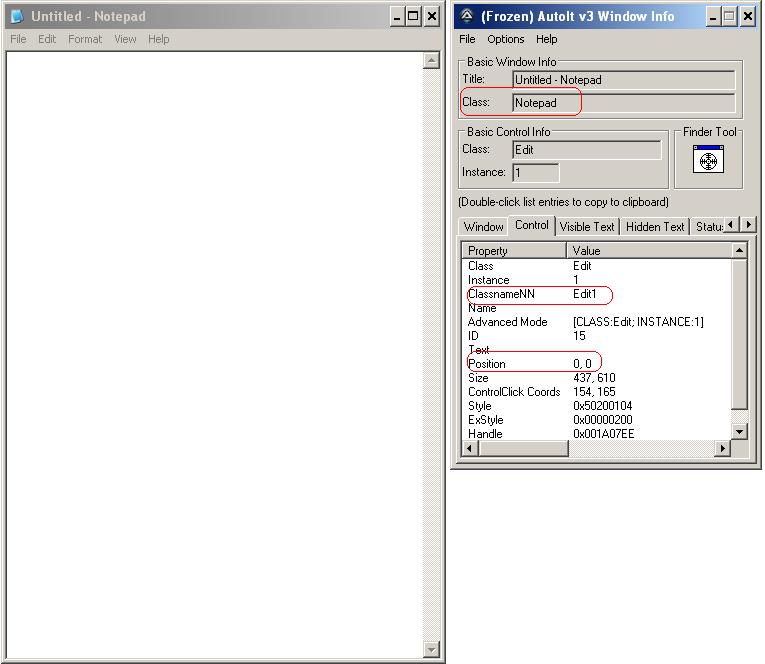Select the Size row value 437, 610
This screenshot has height=664, width=765.
(x=594, y=378)
